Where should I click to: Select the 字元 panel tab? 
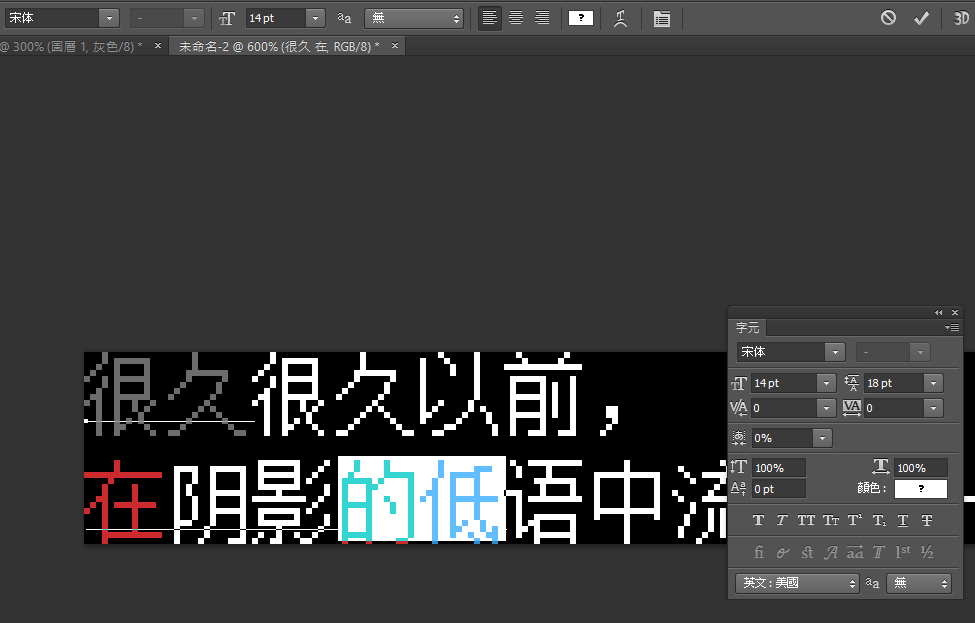747,328
